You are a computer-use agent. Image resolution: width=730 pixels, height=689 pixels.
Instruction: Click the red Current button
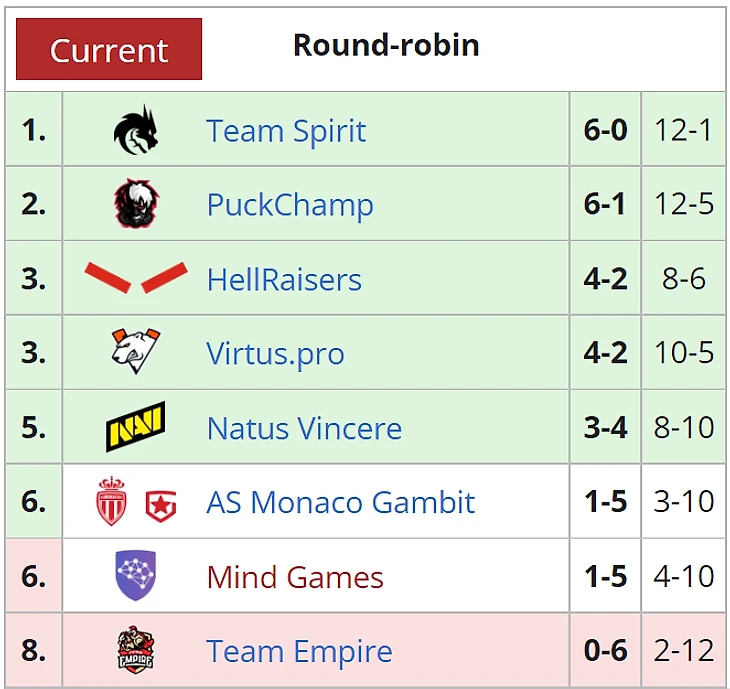pyautogui.click(x=109, y=49)
